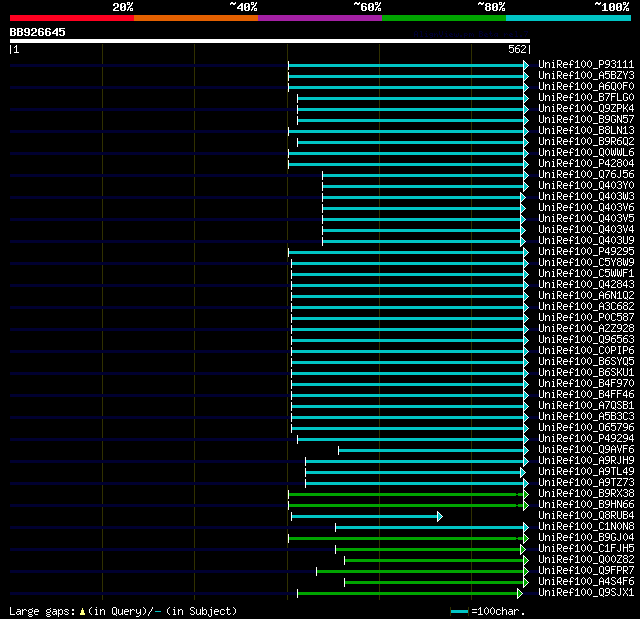Select the UniRef100_Q42843 label

click(x=586, y=285)
